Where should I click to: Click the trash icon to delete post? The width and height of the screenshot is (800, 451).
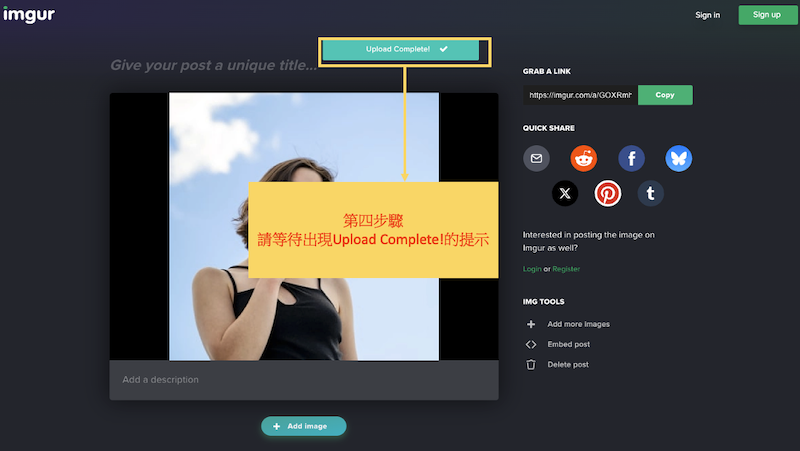(x=531, y=365)
